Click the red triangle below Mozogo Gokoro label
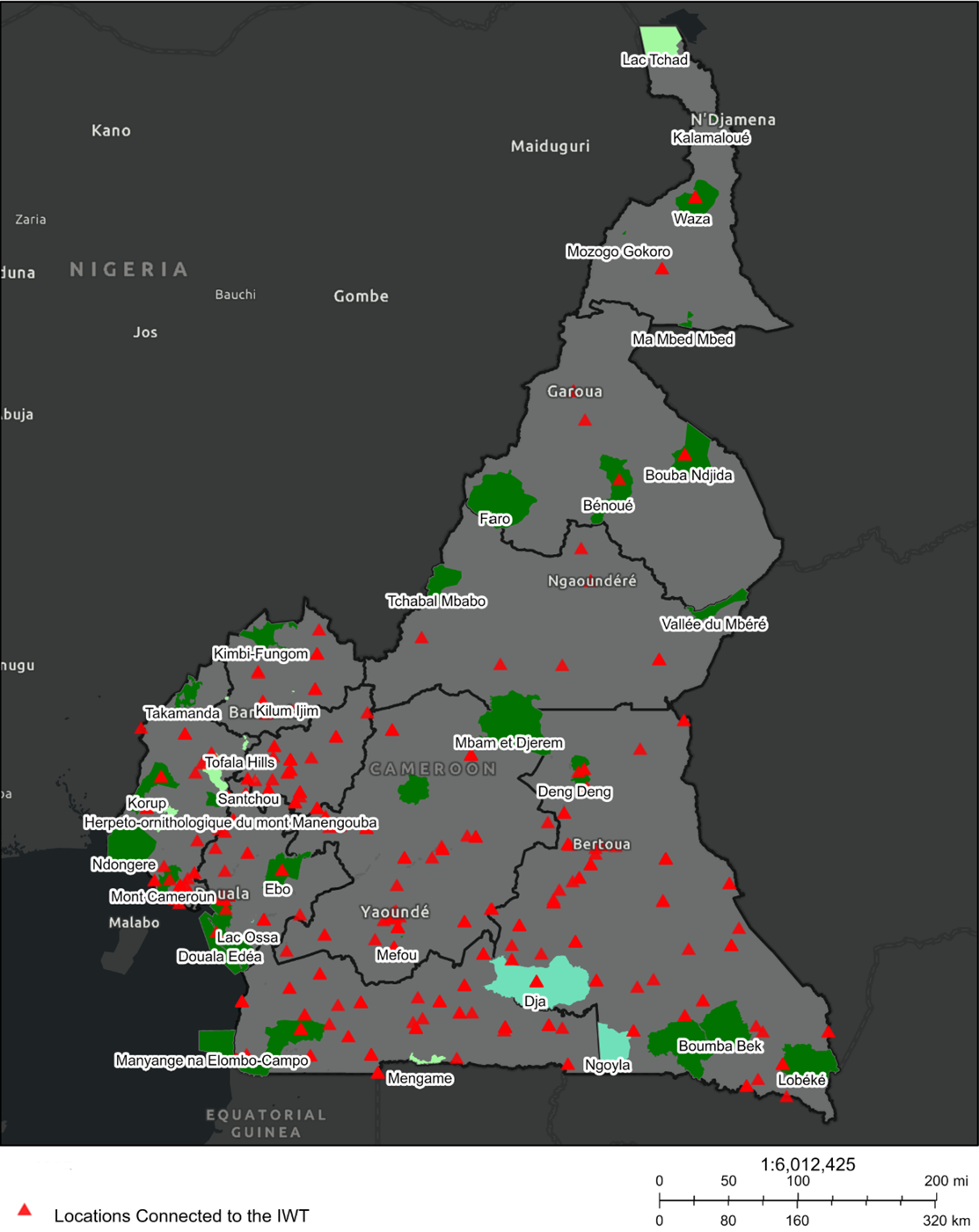This screenshot has height=1232, width=979. pos(661,269)
